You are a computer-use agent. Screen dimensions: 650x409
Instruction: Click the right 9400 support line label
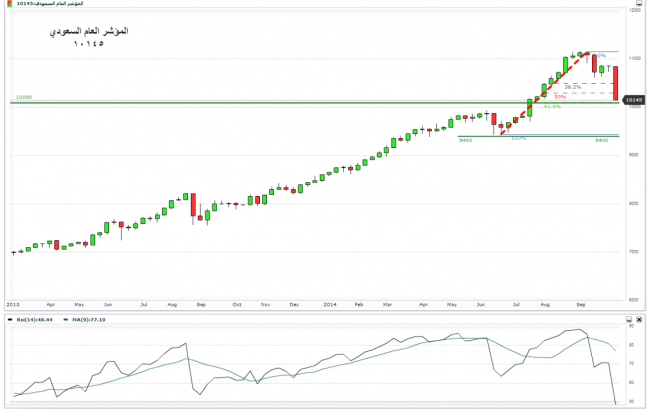coord(601,140)
